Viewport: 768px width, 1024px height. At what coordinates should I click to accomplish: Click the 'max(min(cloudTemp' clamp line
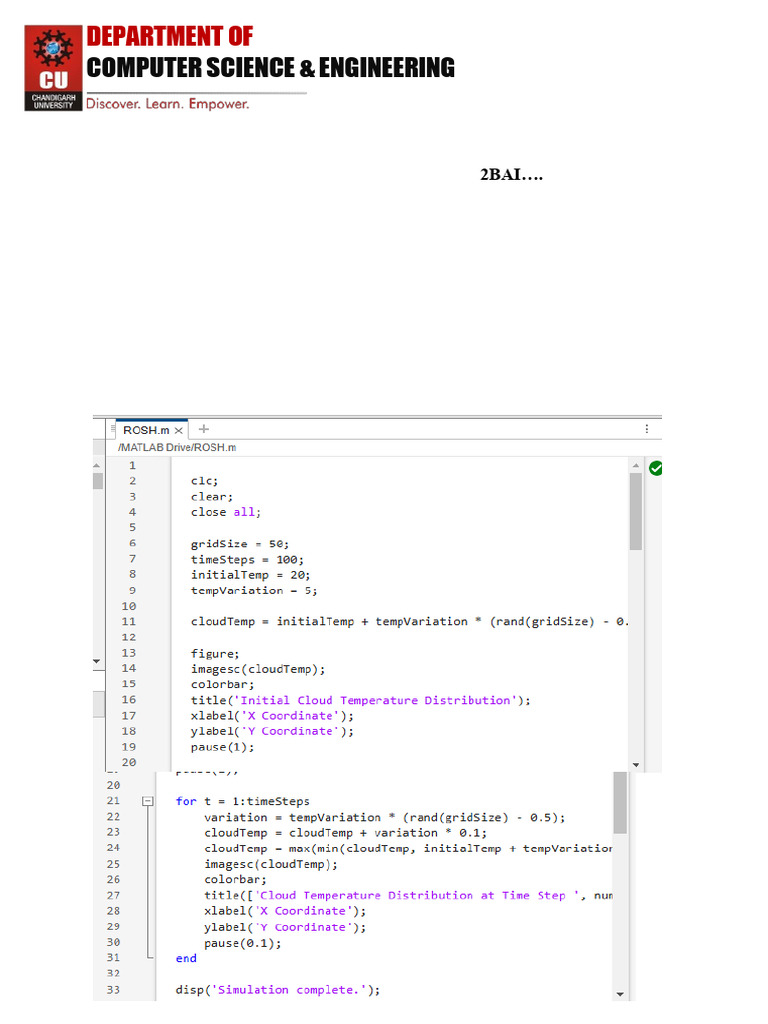click(408, 849)
